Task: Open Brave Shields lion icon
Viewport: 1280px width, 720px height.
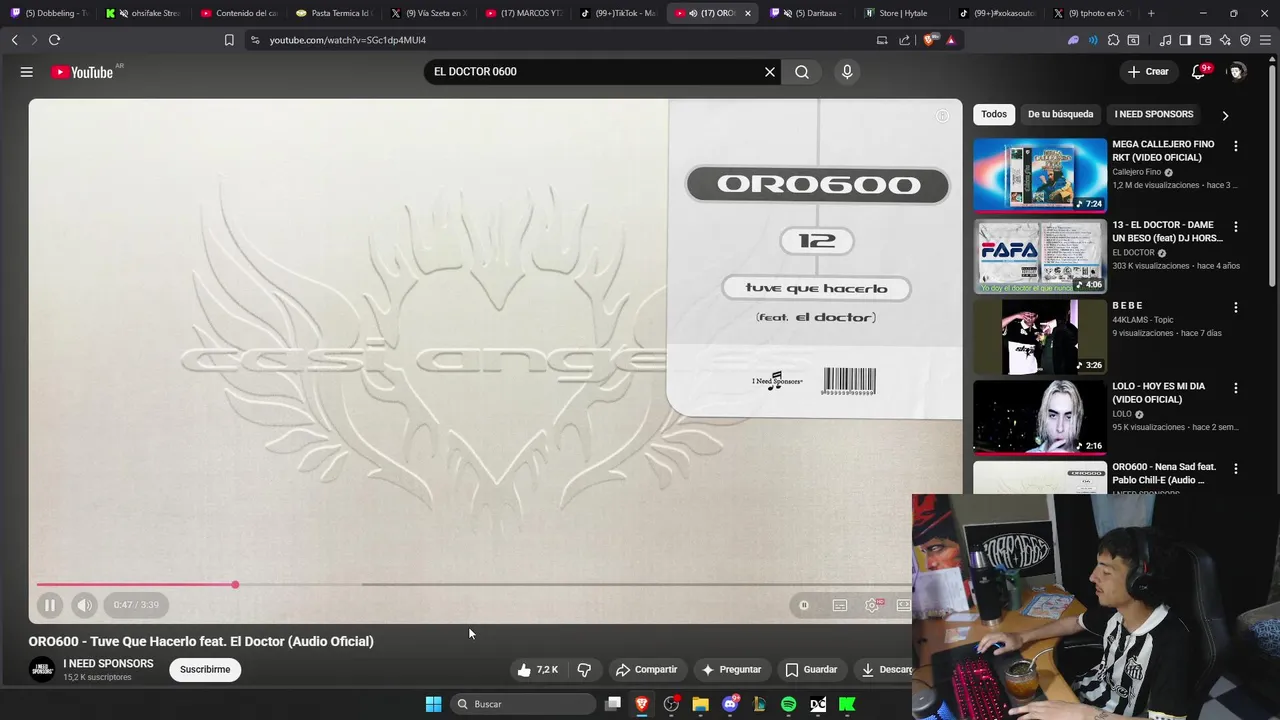Action: pos(930,40)
